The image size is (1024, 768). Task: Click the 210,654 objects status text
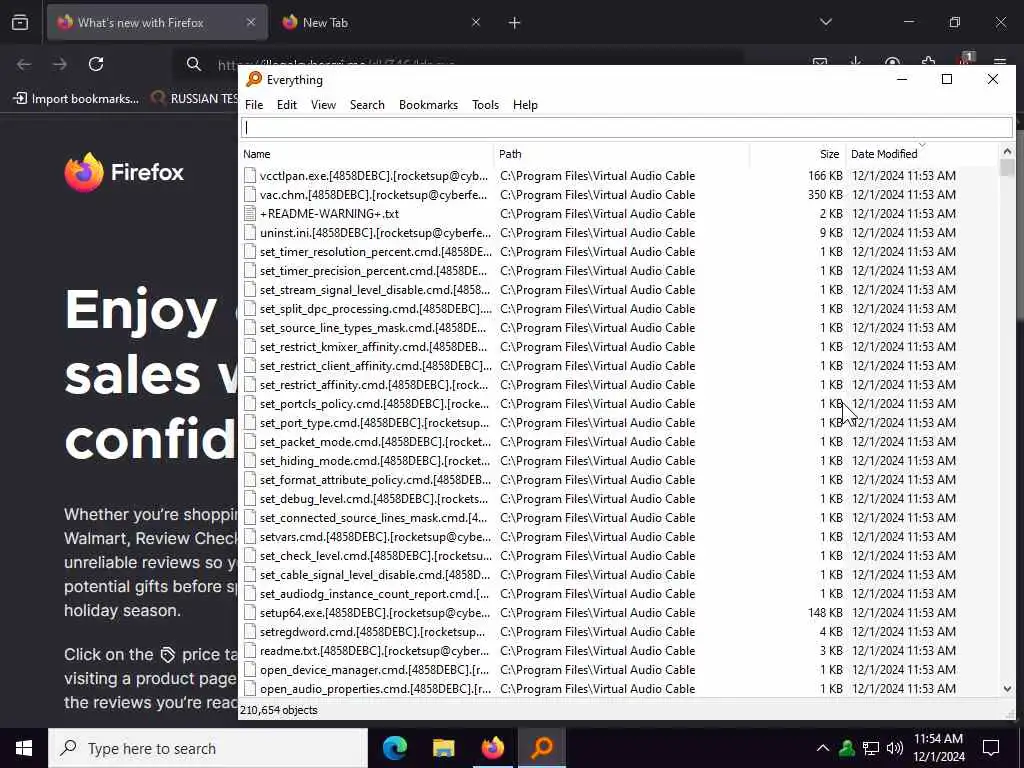click(x=279, y=710)
